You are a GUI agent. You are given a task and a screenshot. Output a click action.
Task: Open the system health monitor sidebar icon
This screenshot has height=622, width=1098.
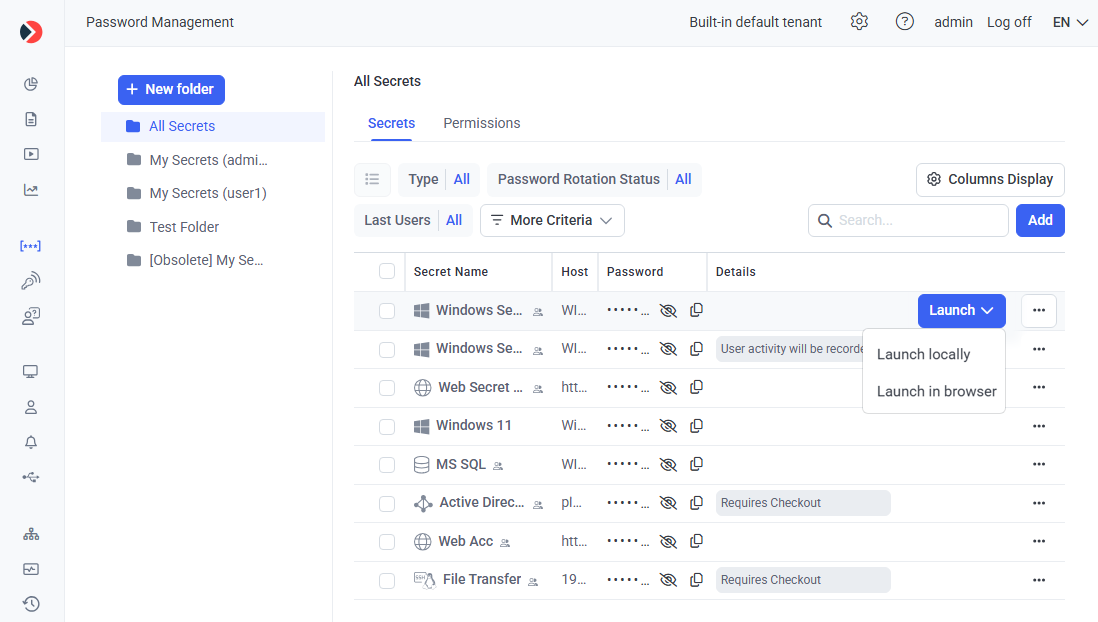point(31,569)
